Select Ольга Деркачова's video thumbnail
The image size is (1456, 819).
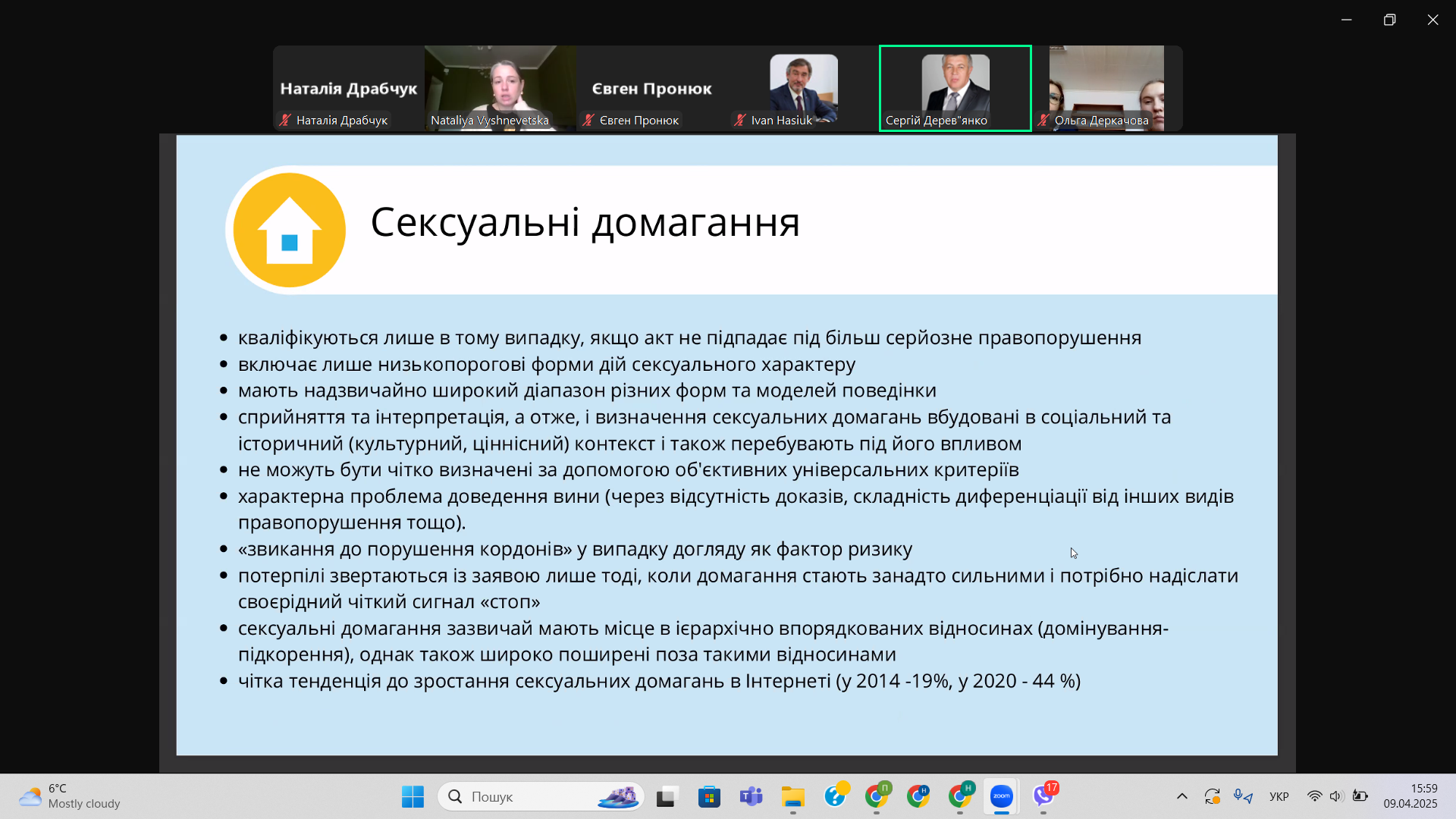pos(1106,87)
